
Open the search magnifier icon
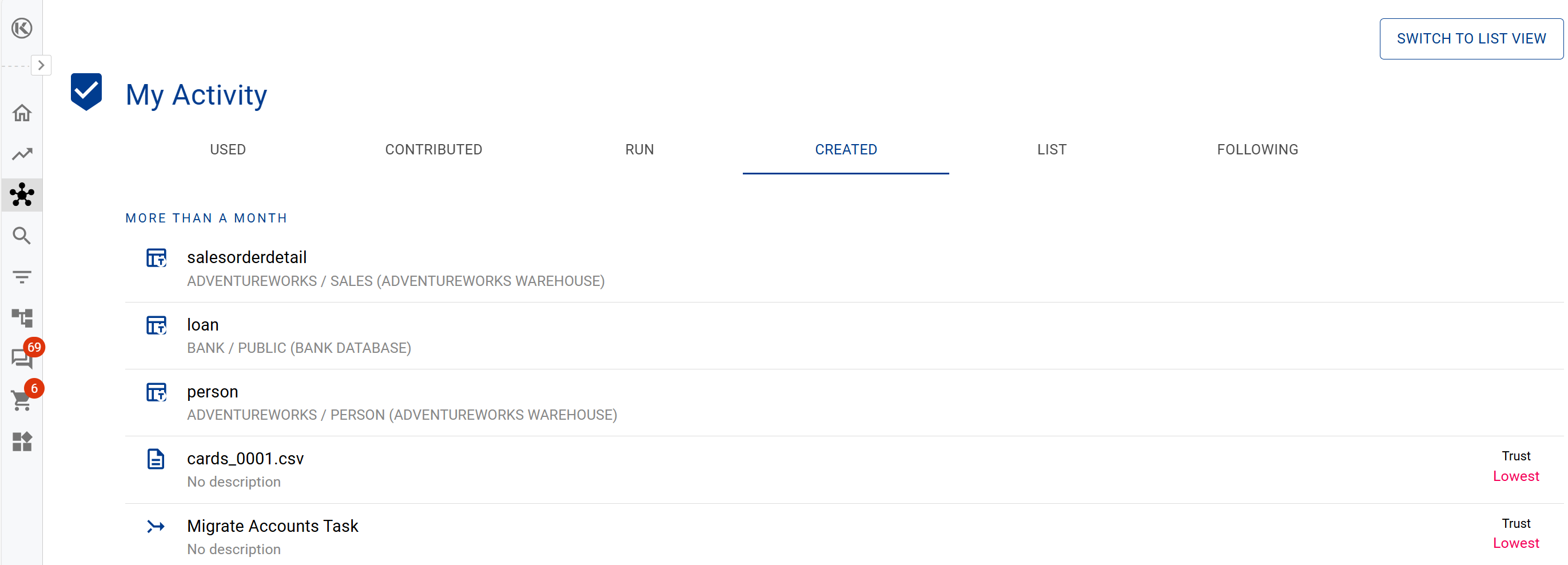coord(22,236)
